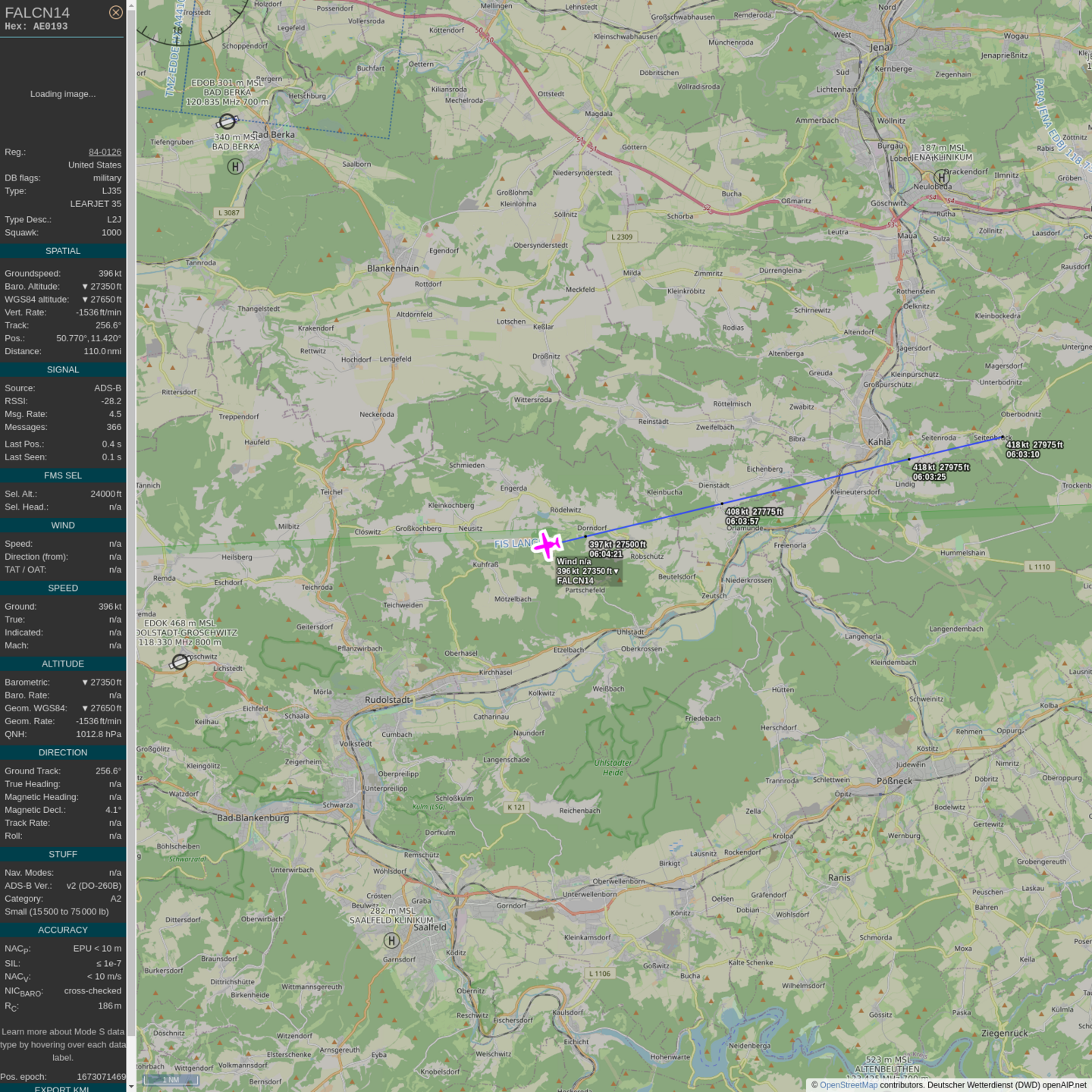This screenshot has height=1092, width=1092.
Task: Click the 06:03:57 track point label
Action: point(742,521)
